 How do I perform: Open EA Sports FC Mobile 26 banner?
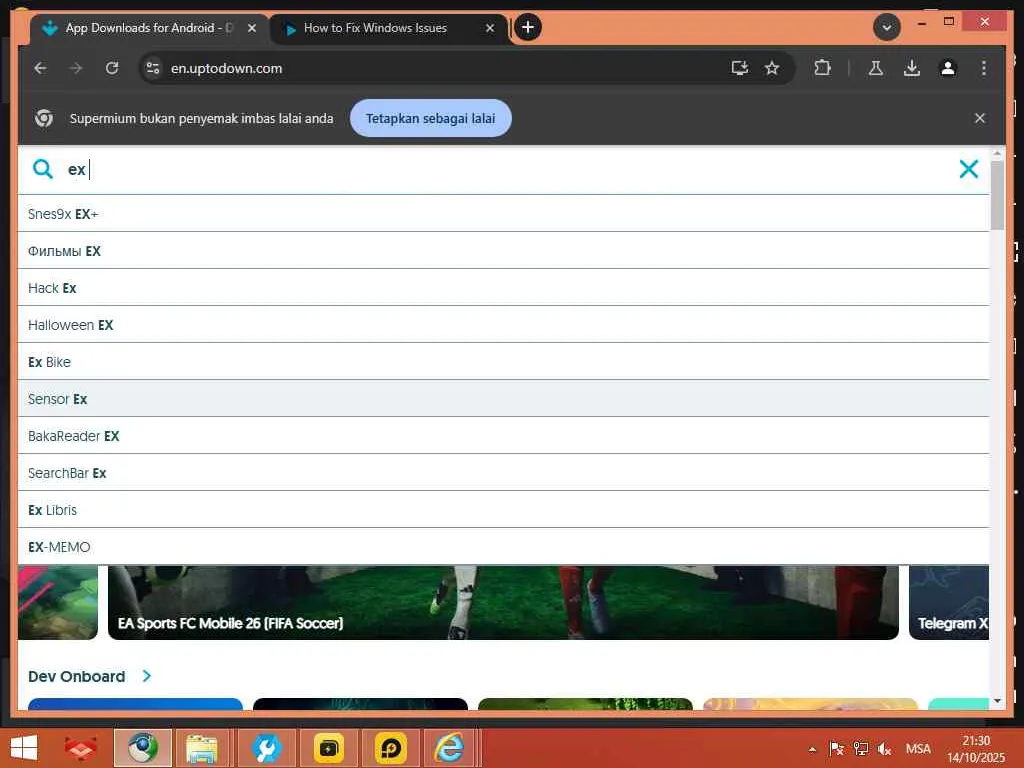[x=503, y=602]
